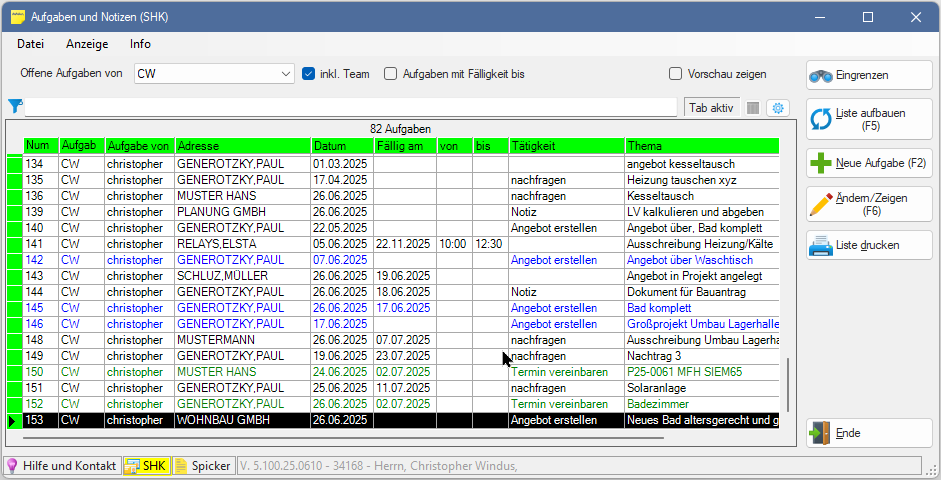This screenshot has height=480, width=941.
Task: Open grid settings via gear icon
Action: click(x=775, y=108)
